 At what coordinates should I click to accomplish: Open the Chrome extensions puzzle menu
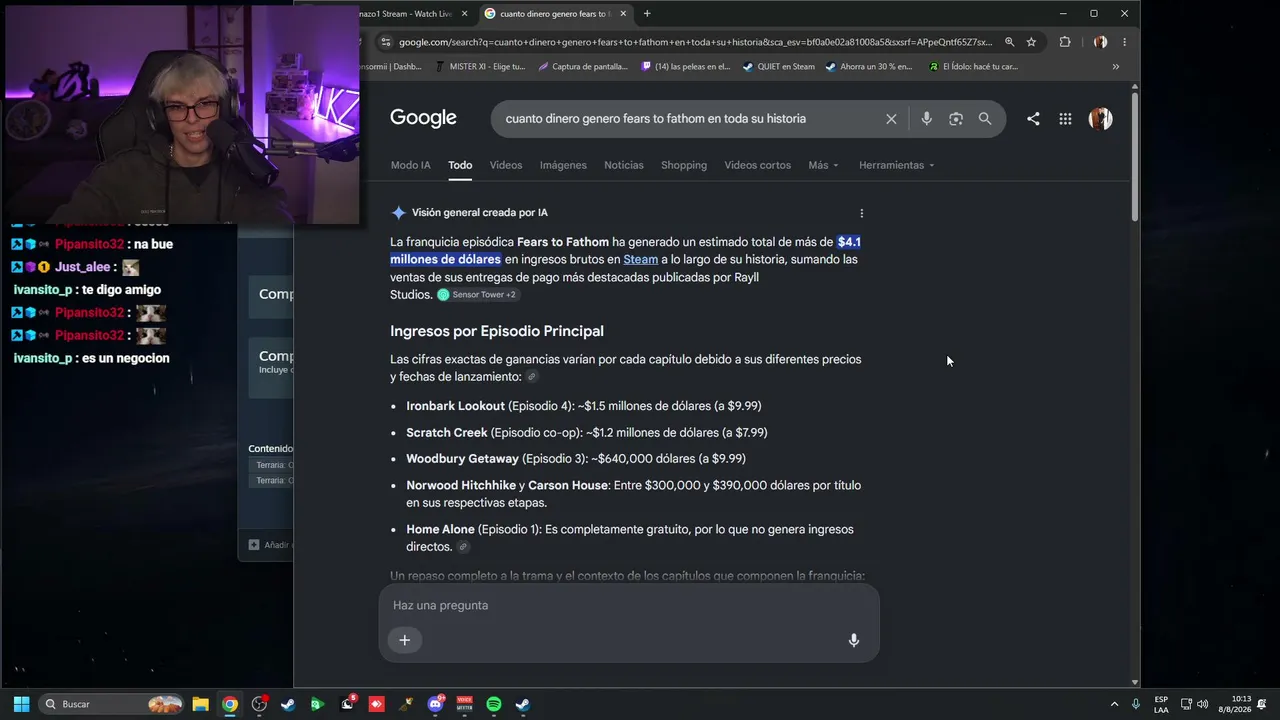click(1065, 42)
